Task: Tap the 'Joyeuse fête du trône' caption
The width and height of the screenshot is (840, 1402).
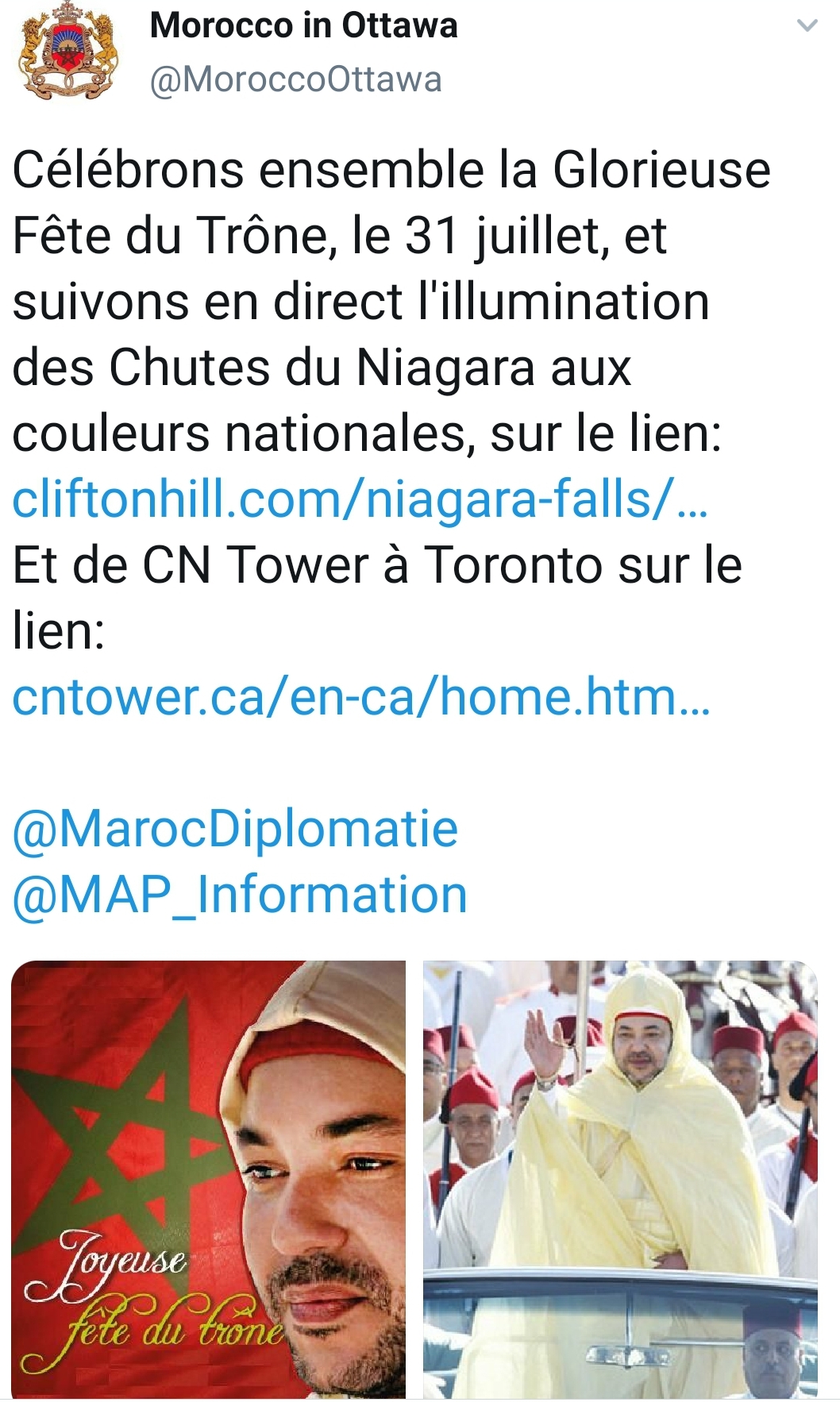Action: (x=151, y=1300)
